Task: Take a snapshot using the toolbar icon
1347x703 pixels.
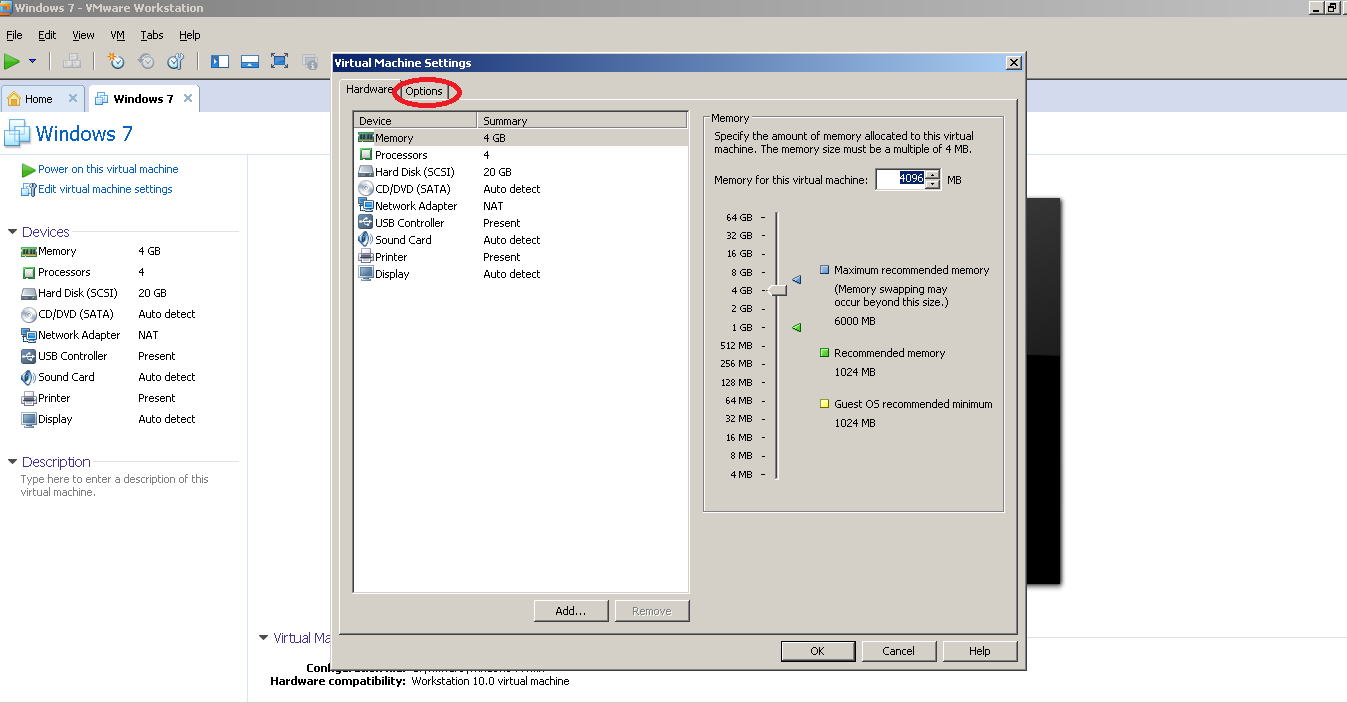Action: pyautogui.click(x=116, y=61)
